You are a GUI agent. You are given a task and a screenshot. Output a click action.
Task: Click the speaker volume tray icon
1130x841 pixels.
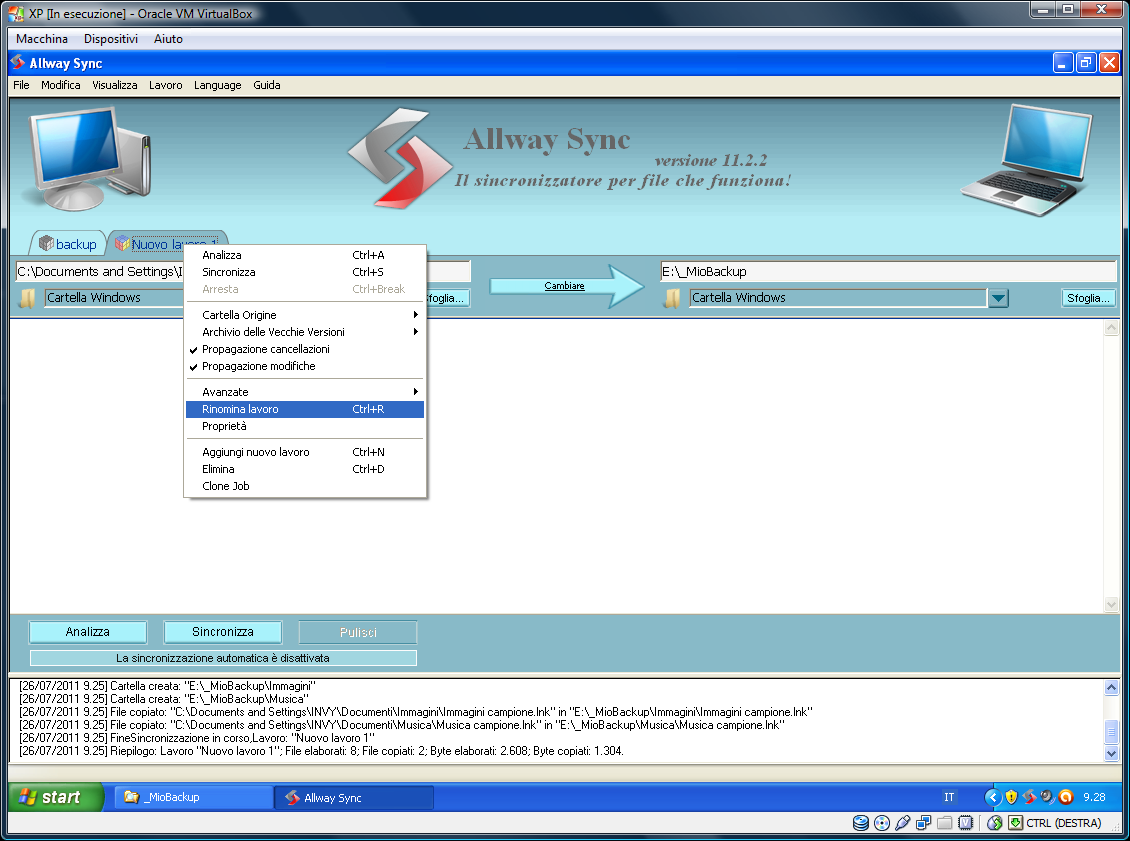coord(1047,797)
